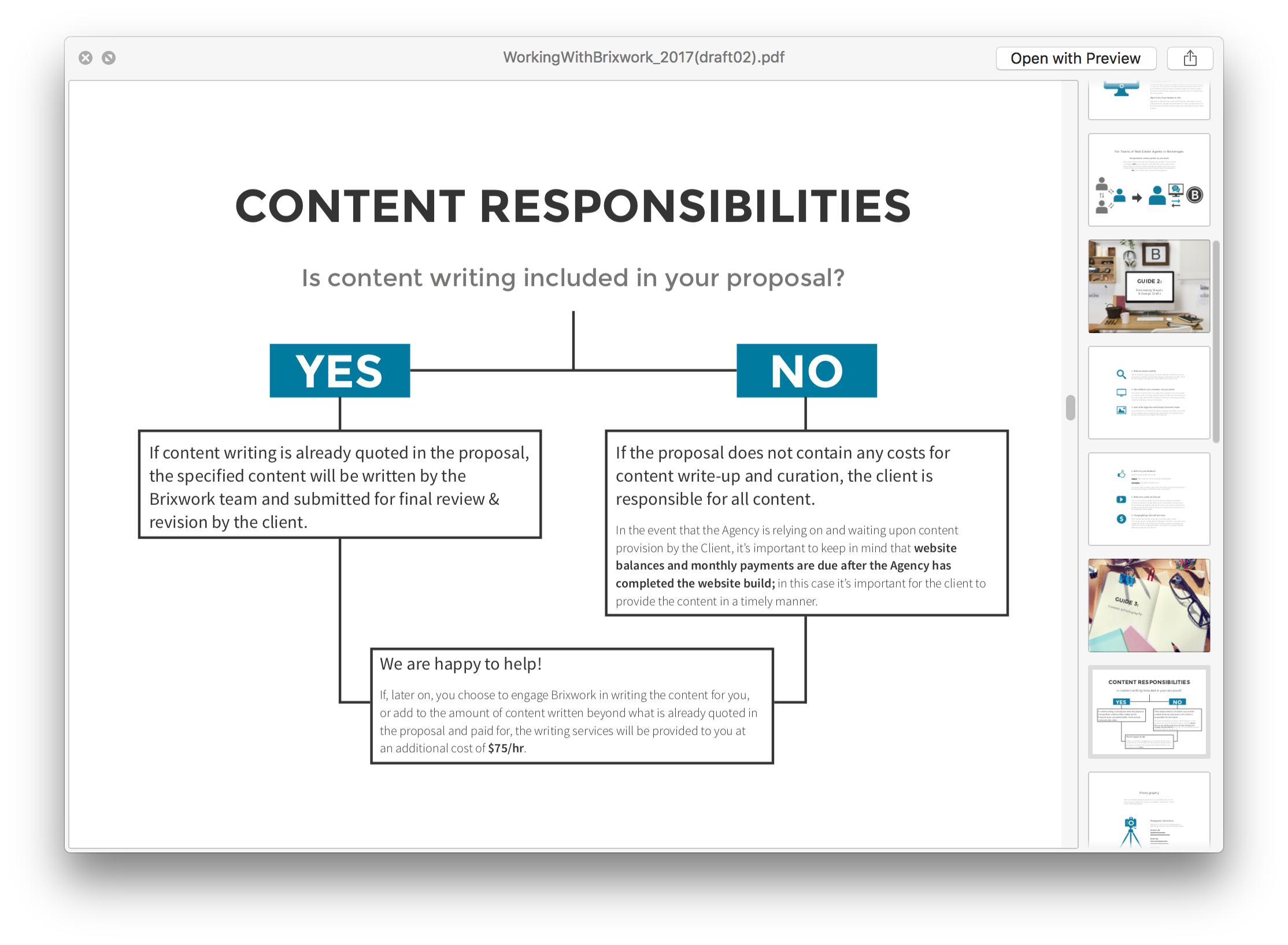Click the "If content writing is already quoted" paragraph

340,487
